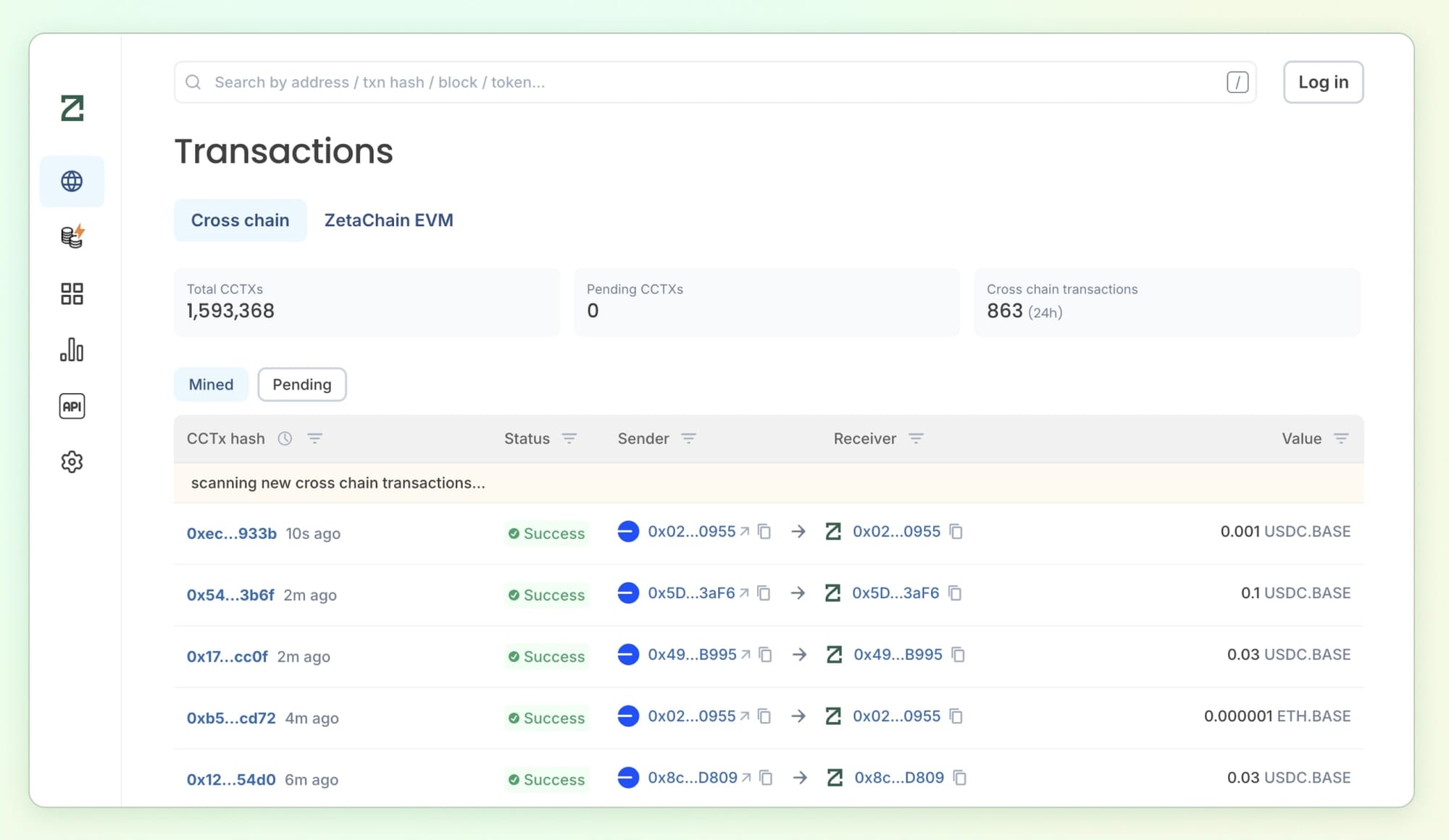Click Base chain icon in 0x17...cc0f row
The width and height of the screenshot is (1449, 840).
click(x=628, y=655)
